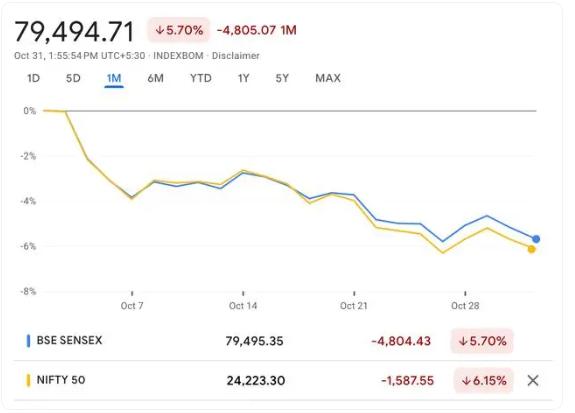Open the NIFTY 50 row
575x413 pixels.
tap(283, 380)
